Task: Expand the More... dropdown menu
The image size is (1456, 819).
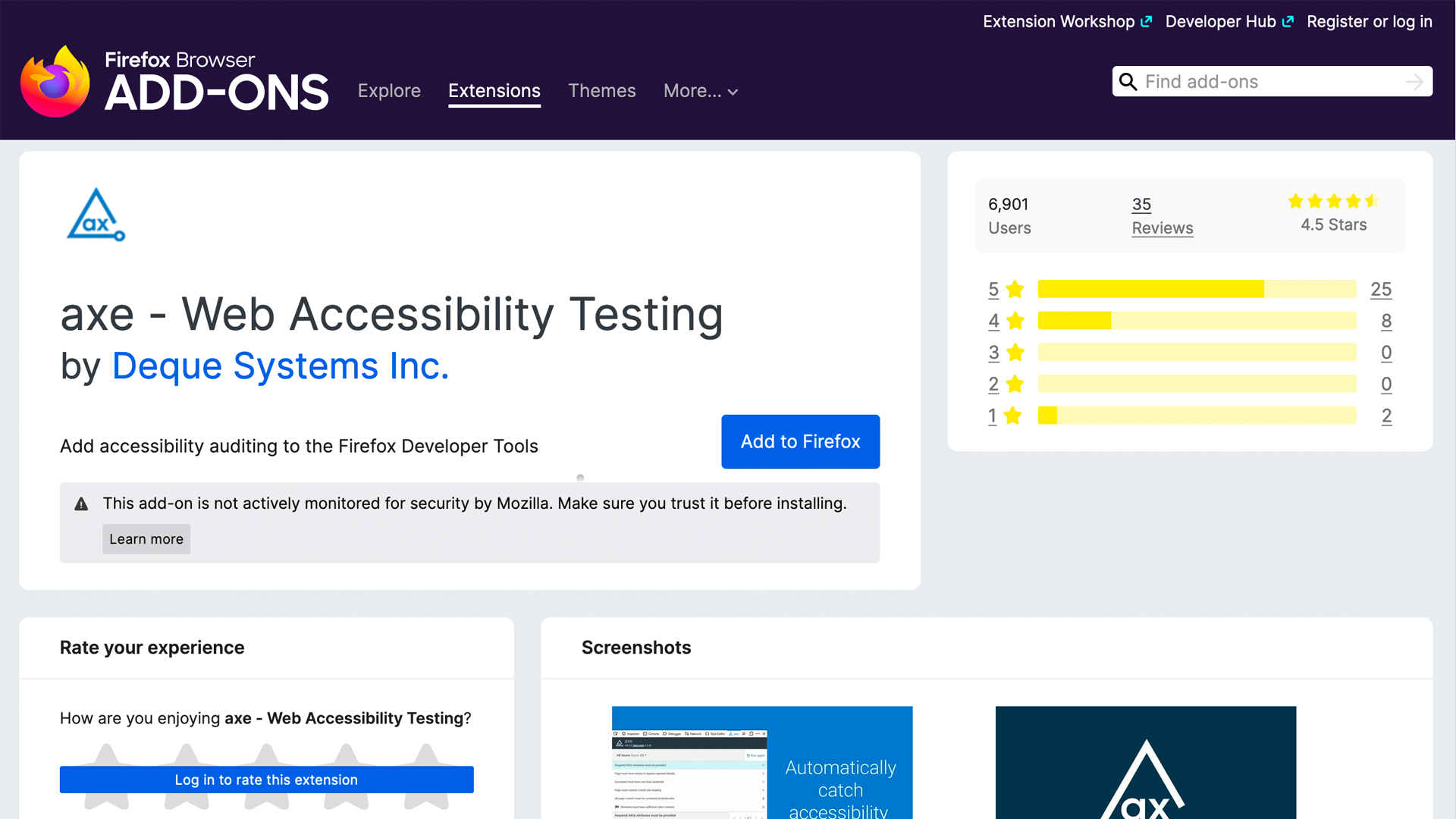Action: click(700, 91)
